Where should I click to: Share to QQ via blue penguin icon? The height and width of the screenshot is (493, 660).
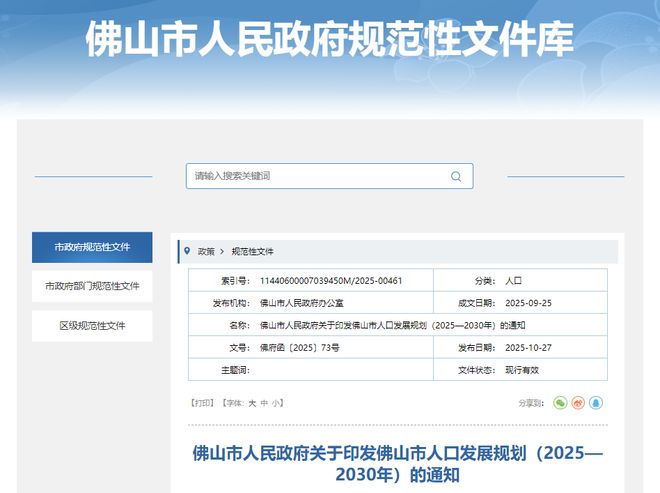point(596,403)
